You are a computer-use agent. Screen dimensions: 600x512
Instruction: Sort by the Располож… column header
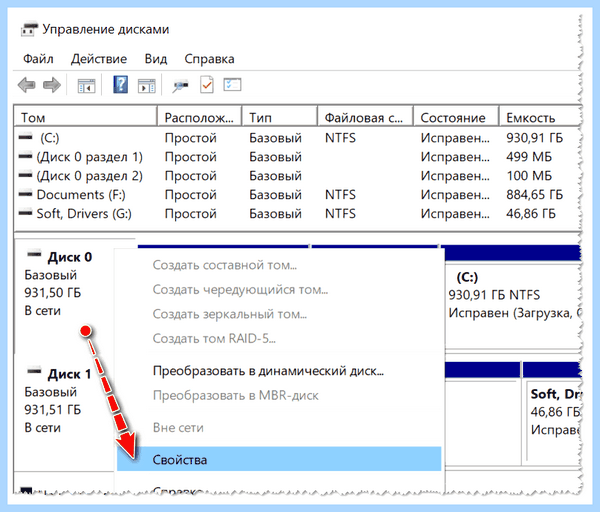(x=199, y=117)
